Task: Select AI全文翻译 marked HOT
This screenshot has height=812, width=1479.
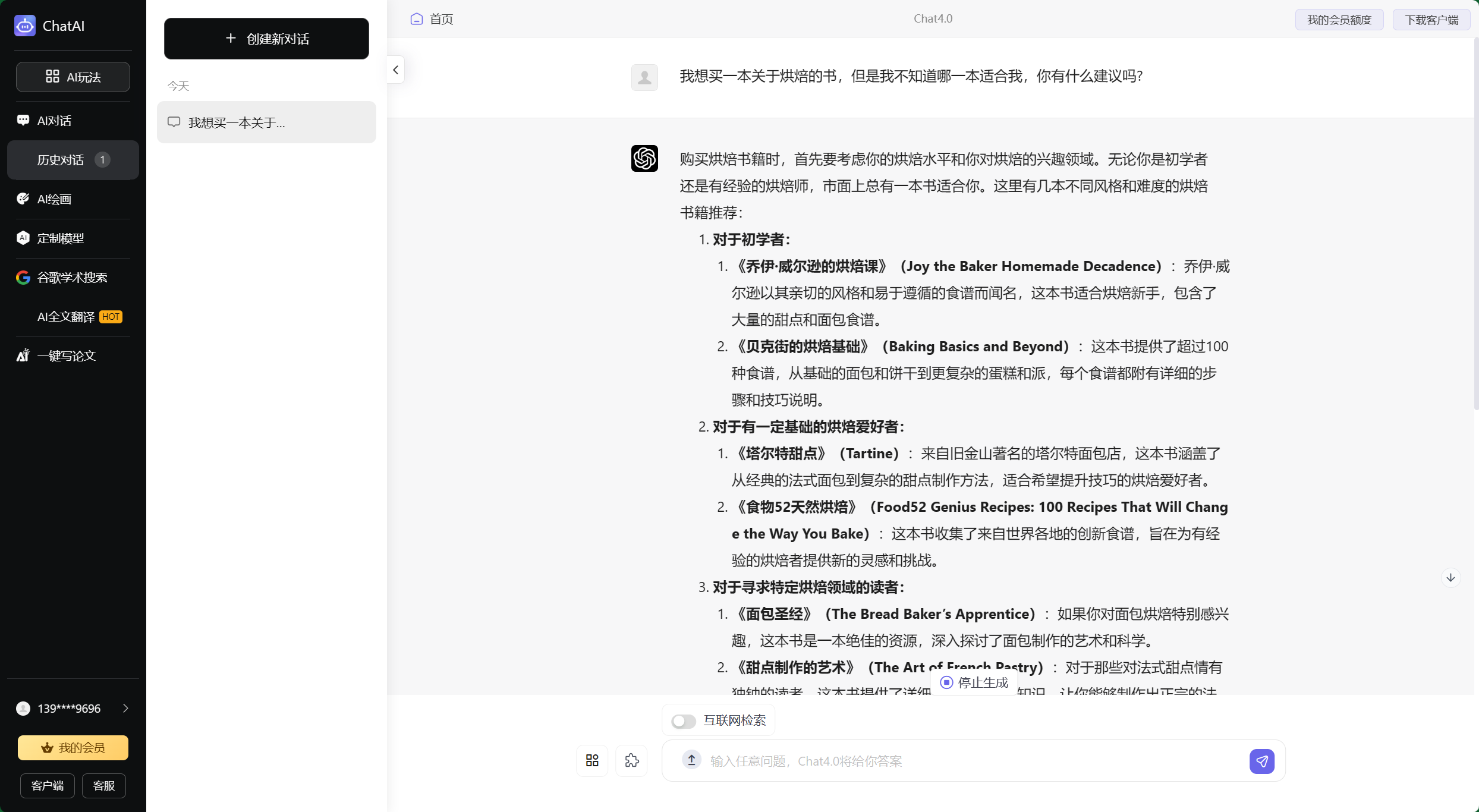Action: click(65, 316)
